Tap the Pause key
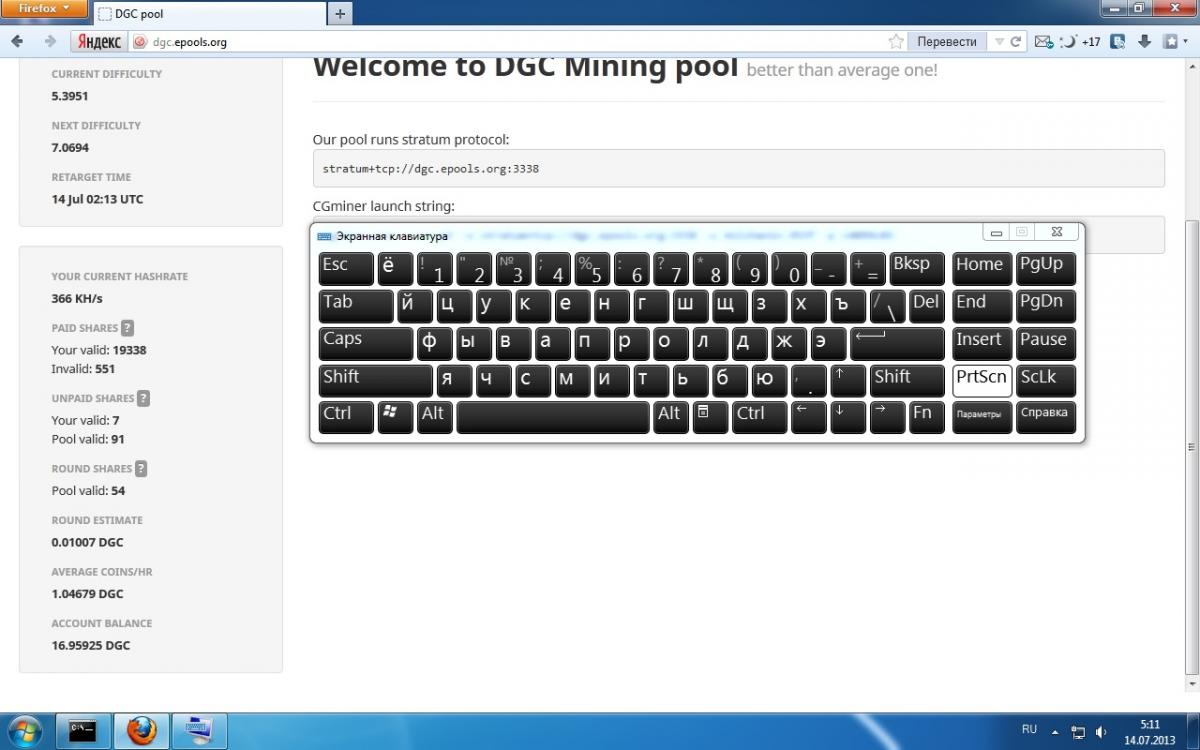Viewport: 1200px width, 750px height. click(1046, 343)
